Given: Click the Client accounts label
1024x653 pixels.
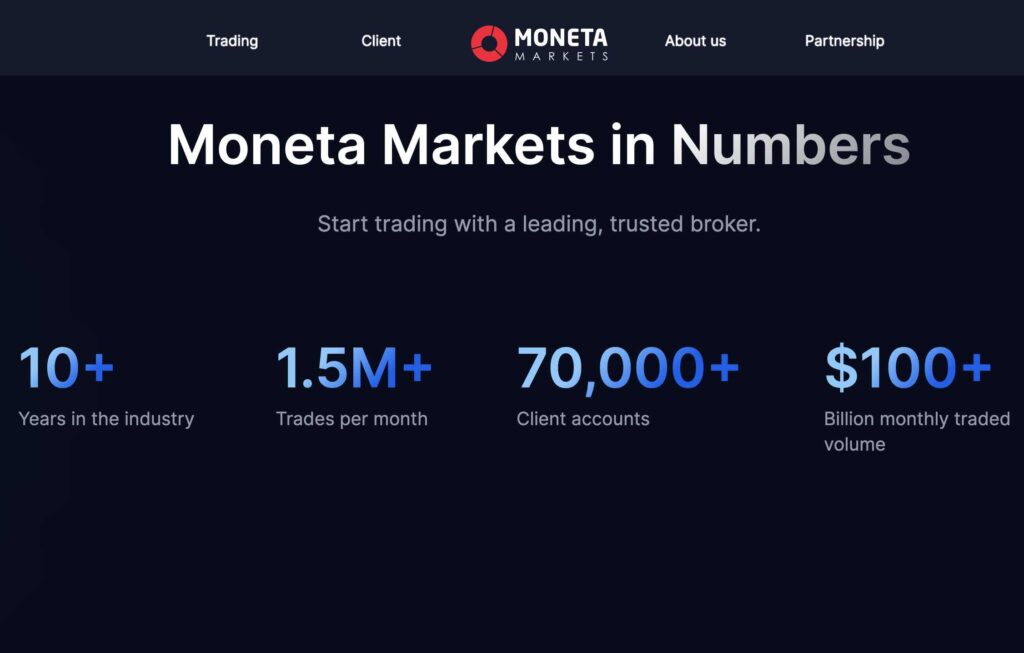Looking at the screenshot, I should (x=583, y=419).
